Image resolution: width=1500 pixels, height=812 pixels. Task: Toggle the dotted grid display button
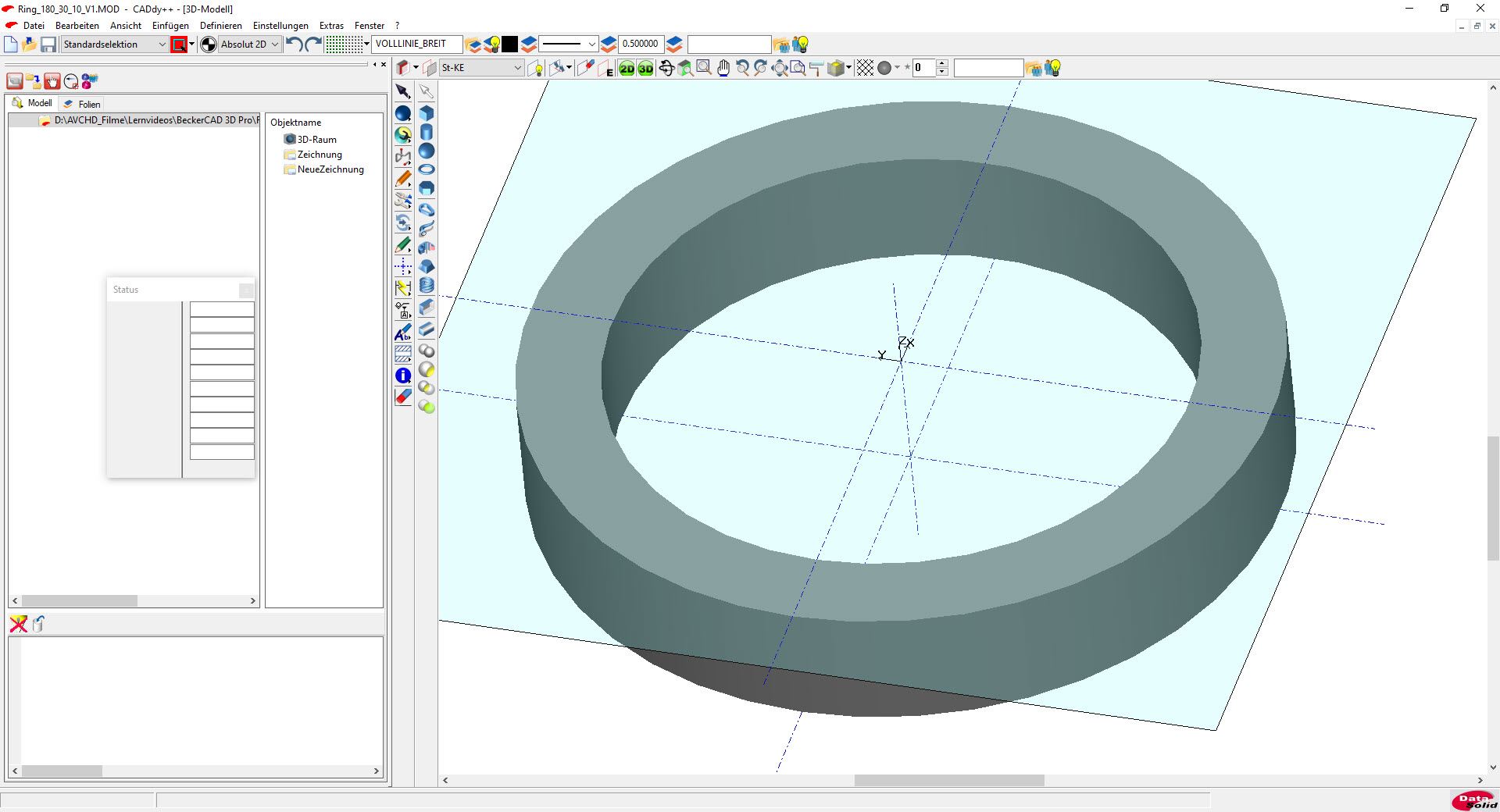[344, 45]
